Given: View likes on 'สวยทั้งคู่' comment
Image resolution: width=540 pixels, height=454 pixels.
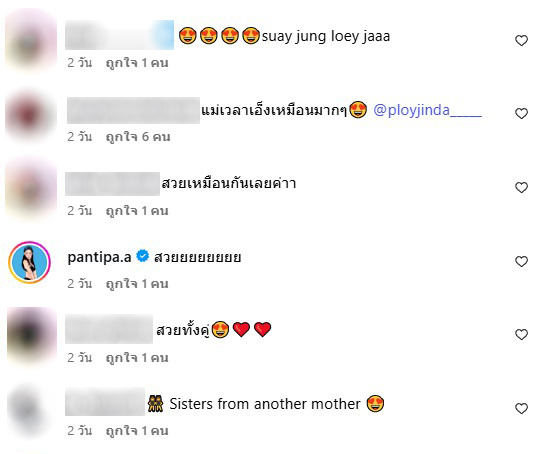Looking at the screenshot, I should pos(137,358).
